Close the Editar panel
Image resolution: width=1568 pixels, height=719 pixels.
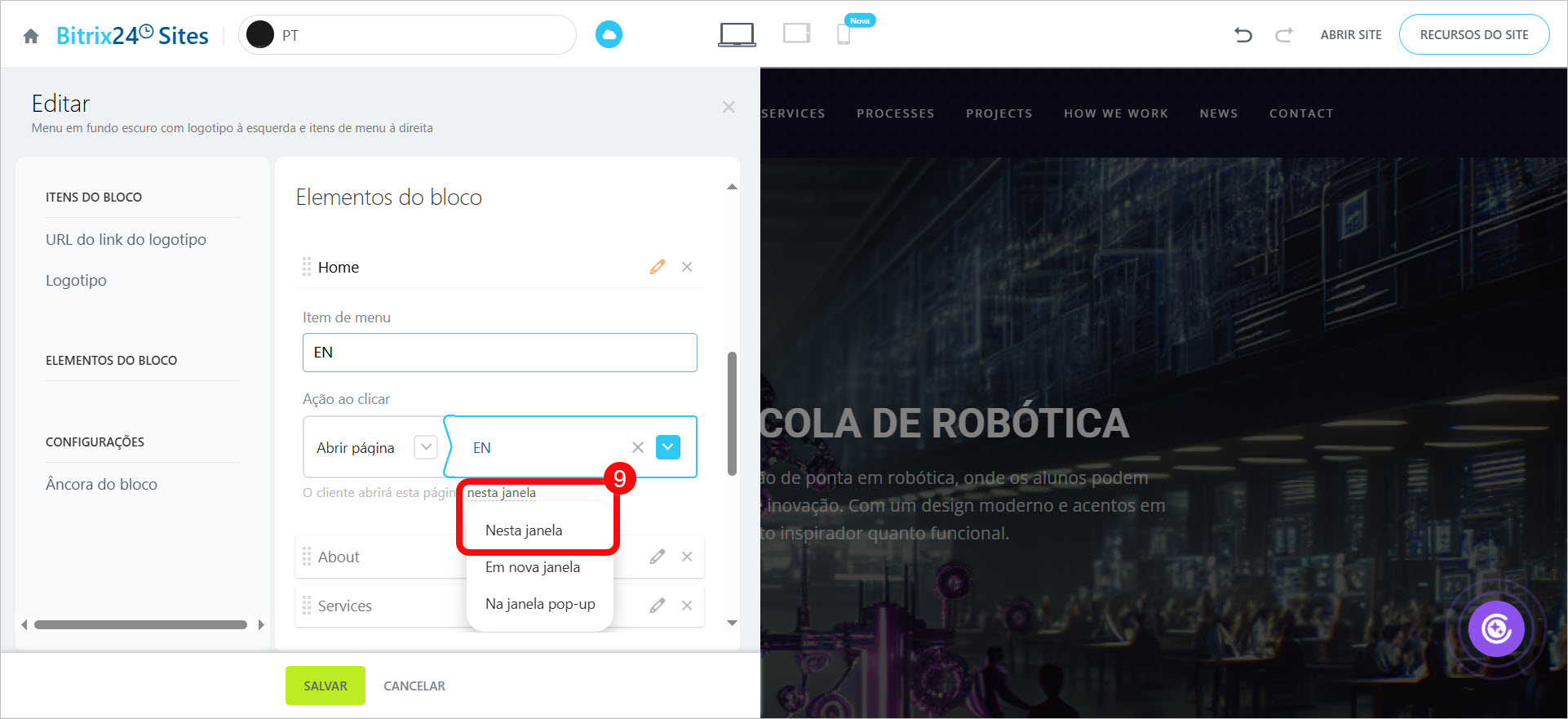(729, 107)
